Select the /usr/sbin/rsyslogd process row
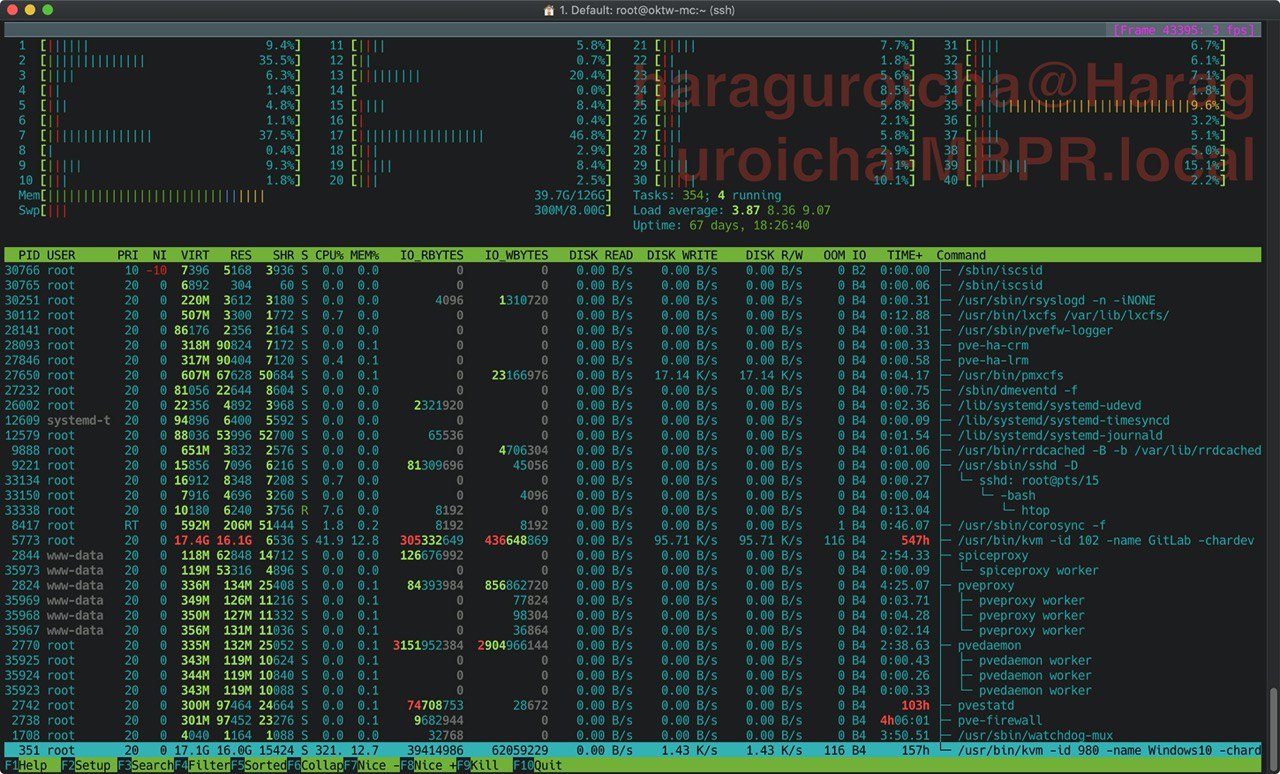 [x=633, y=300]
